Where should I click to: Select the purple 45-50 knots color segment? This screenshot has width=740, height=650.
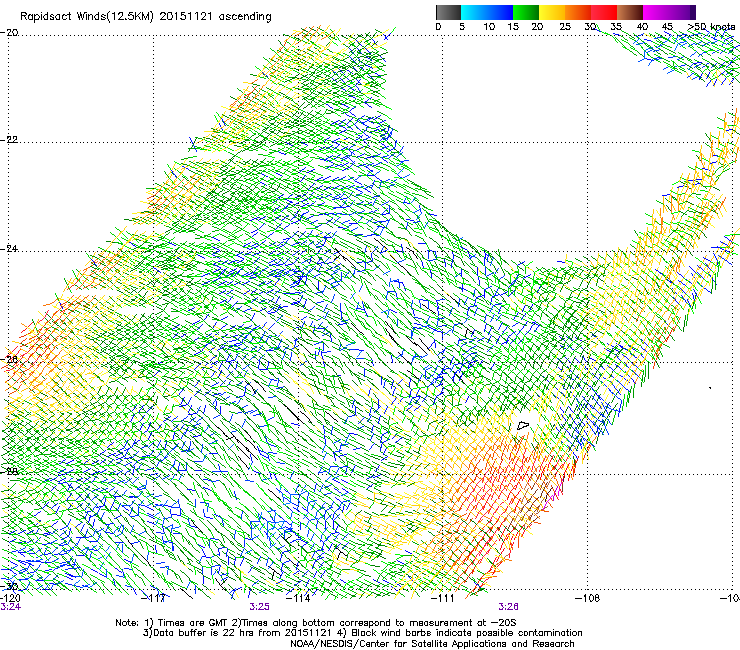[x=682, y=12]
